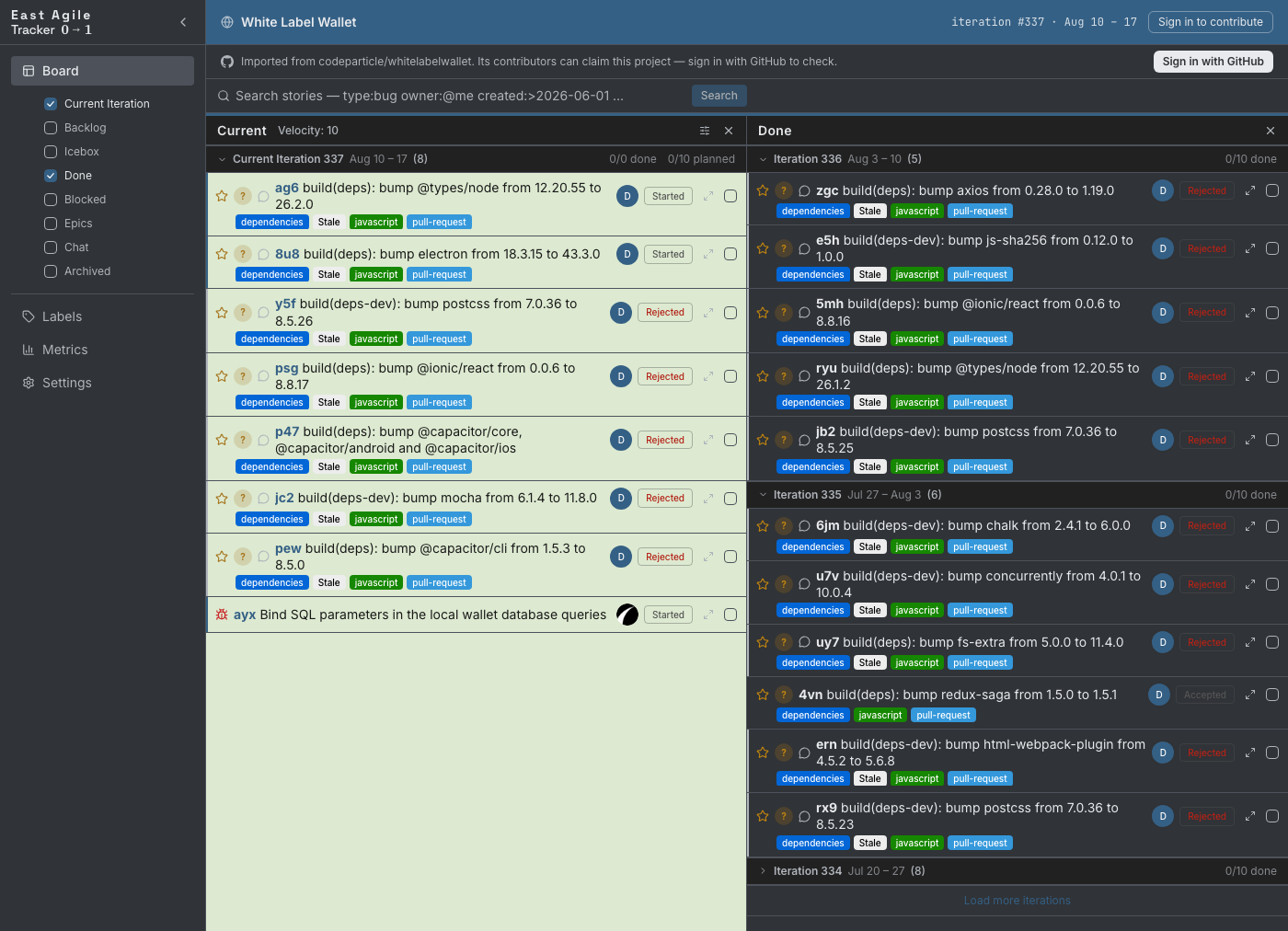The height and width of the screenshot is (931, 1288).
Task: Click the bug icon on story ayx
Action: click(222, 615)
